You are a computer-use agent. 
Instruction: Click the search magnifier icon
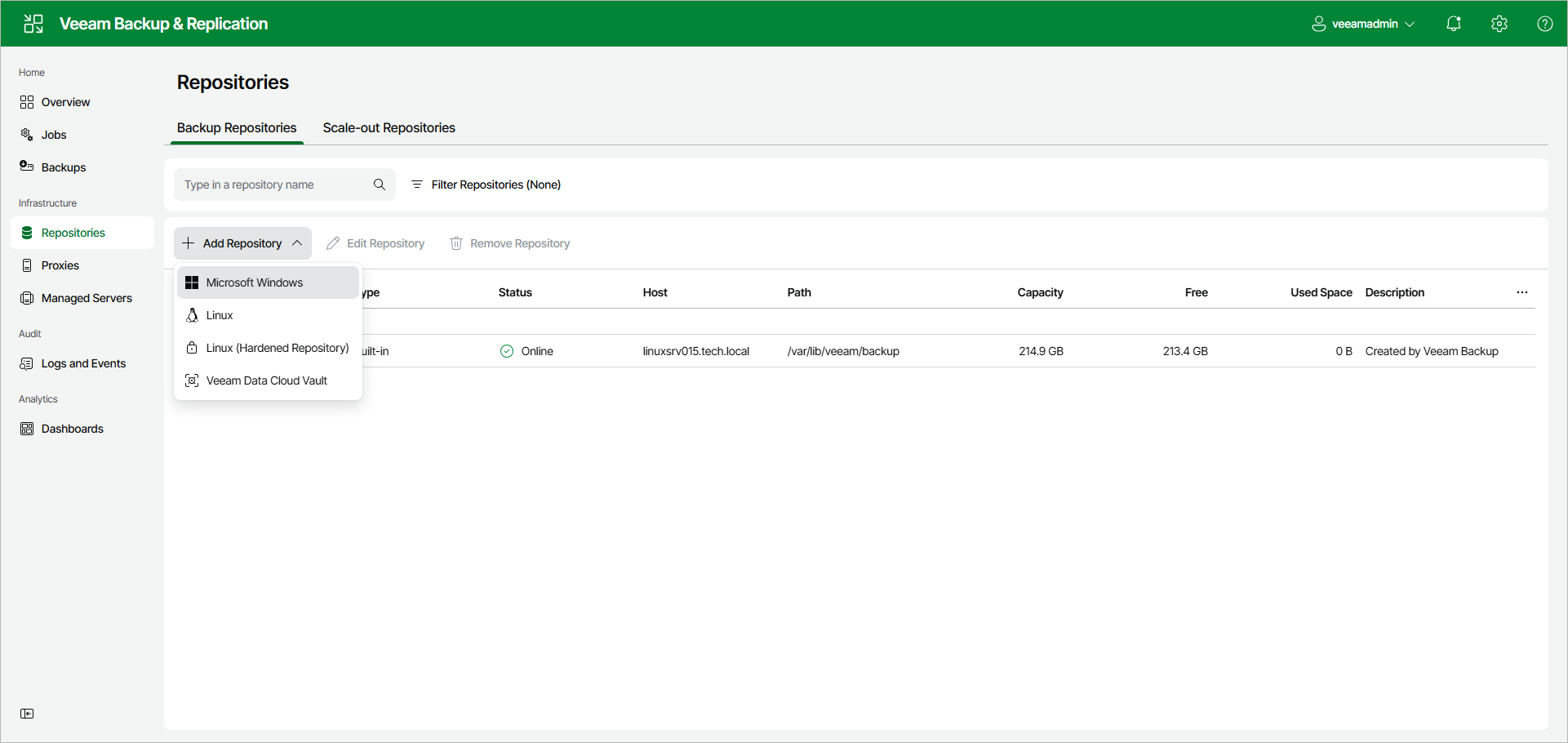pyautogui.click(x=380, y=185)
